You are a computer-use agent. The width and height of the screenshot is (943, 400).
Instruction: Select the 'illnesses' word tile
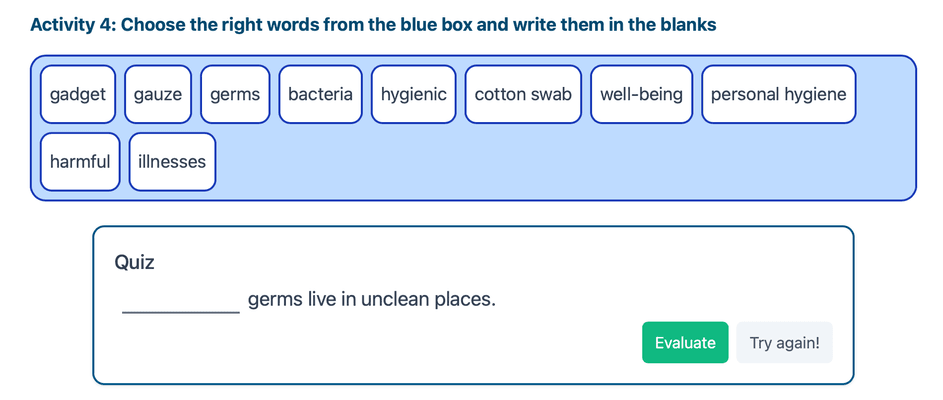tap(172, 161)
